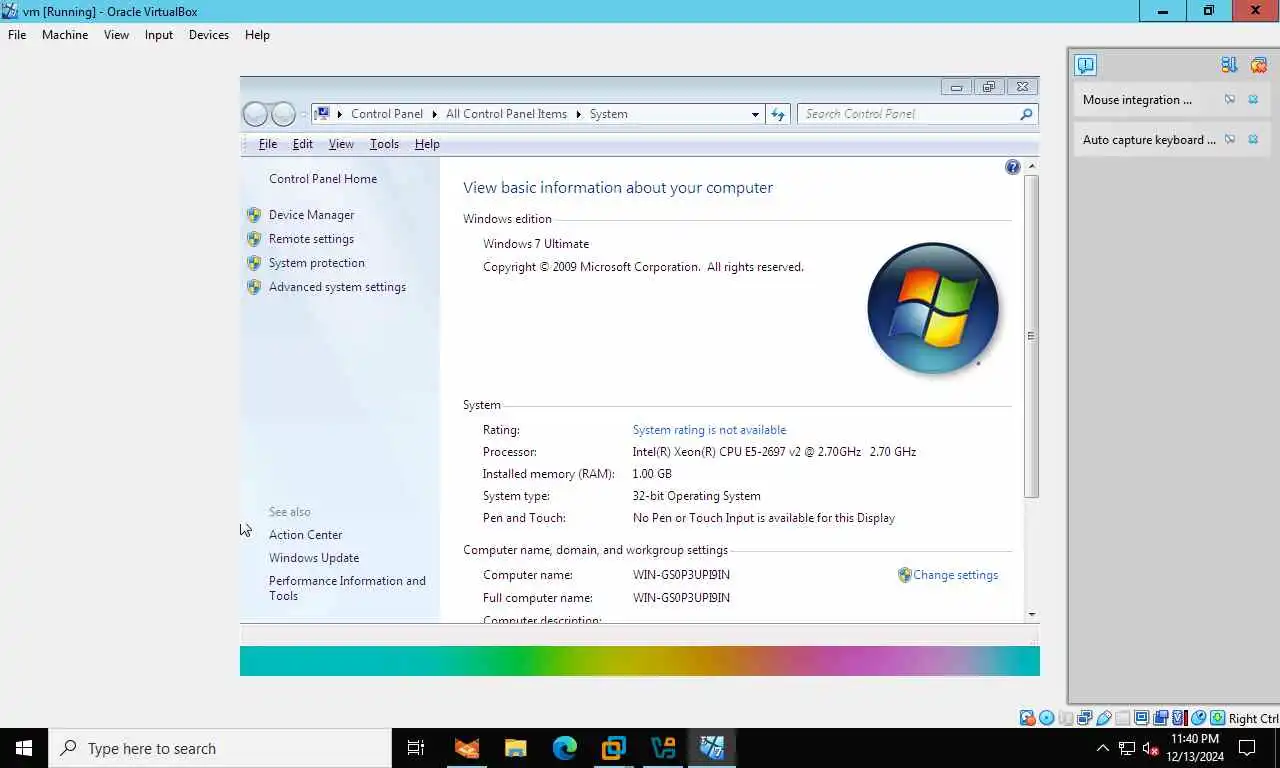Open the address bar history dropdown
Viewport: 1280px width, 768px height.
point(755,114)
